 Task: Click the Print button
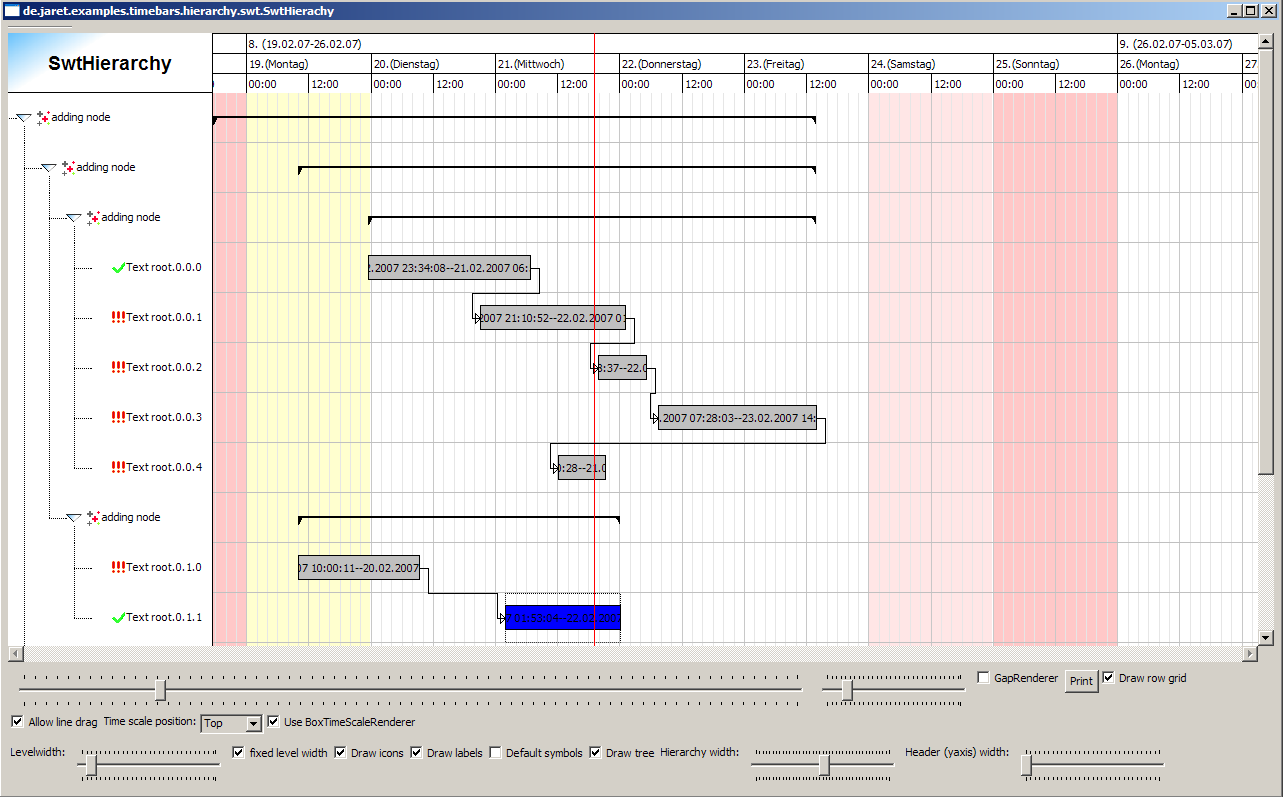[1081, 681]
